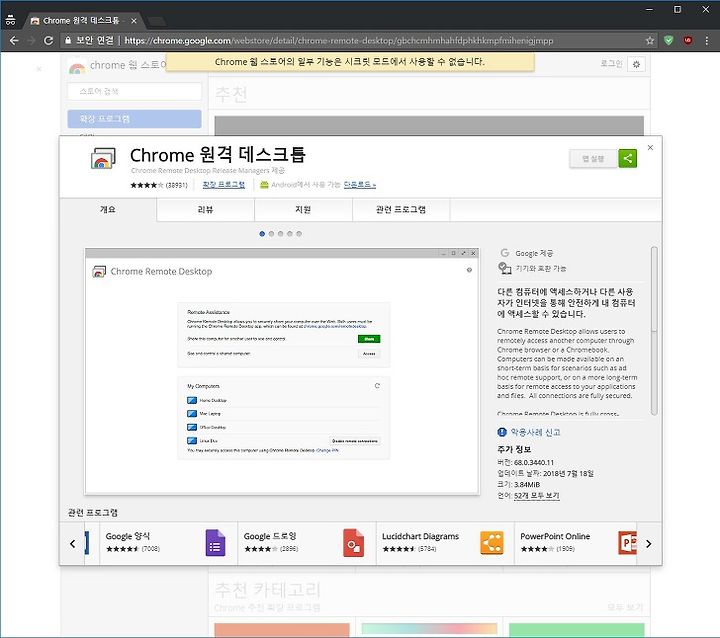
Task: Select the fifth screenshot carousel dot
Action: [298, 234]
